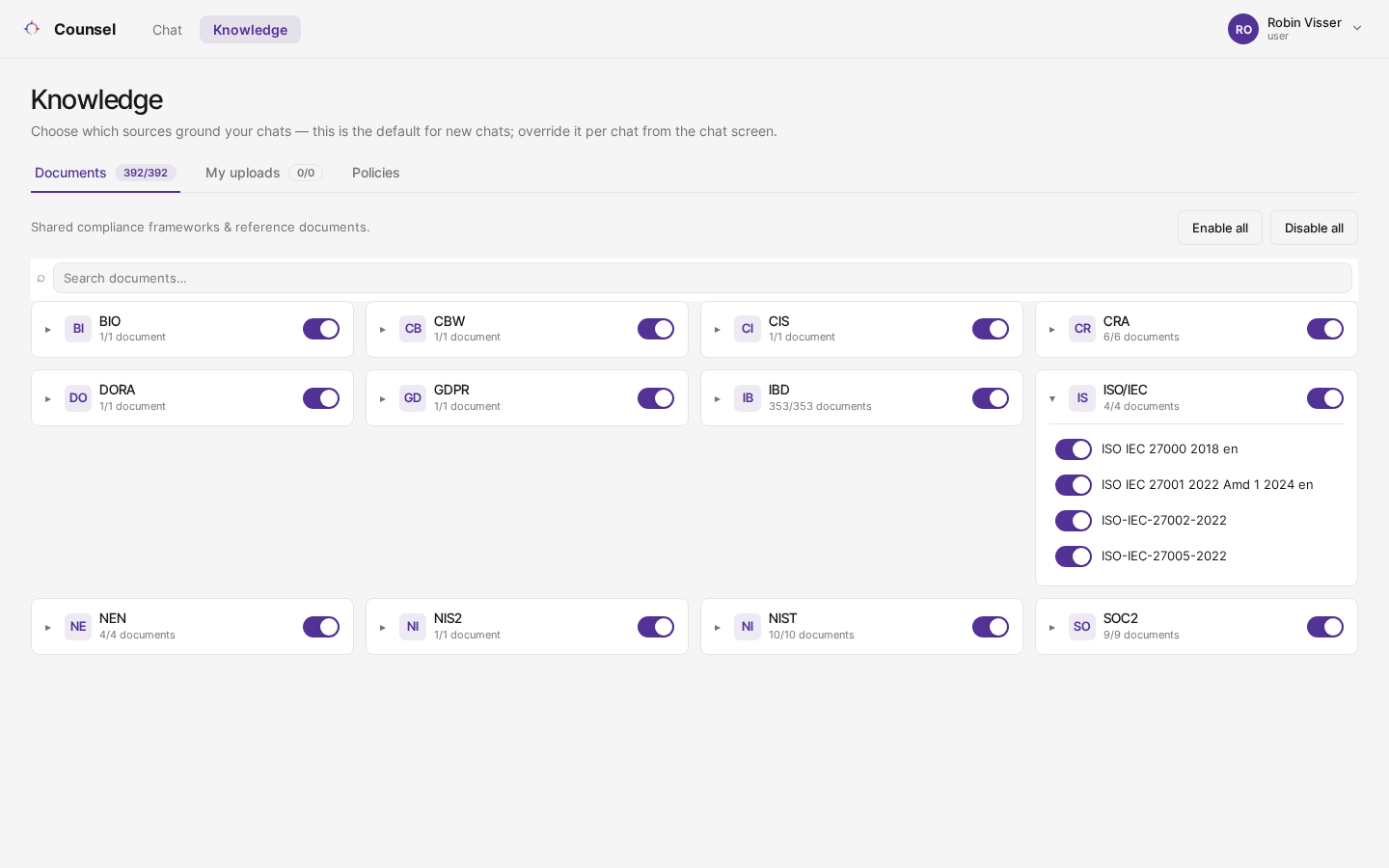Disable the NIST documents toggle
The height and width of the screenshot is (868, 1389).
pyautogui.click(x=991, y=627)
